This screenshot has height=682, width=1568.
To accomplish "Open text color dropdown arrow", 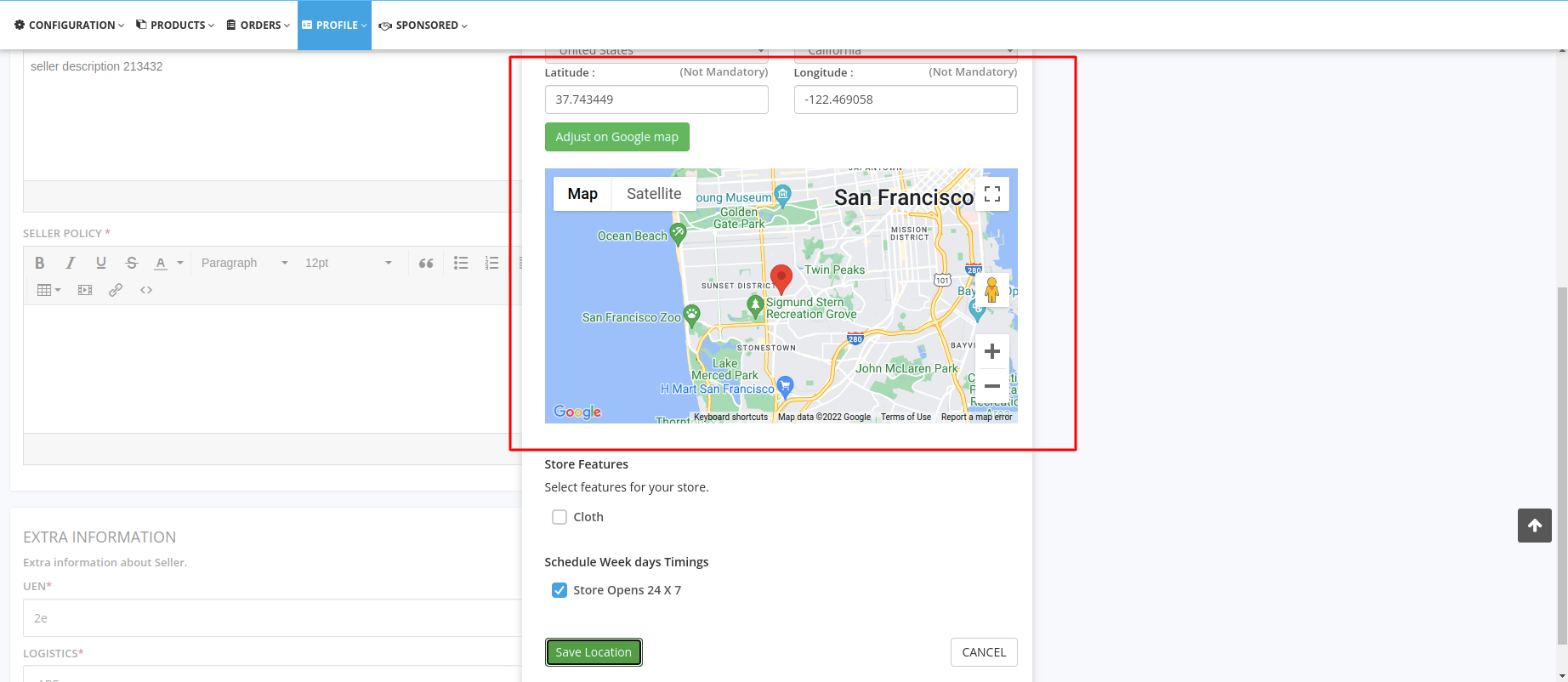I will 180,263.
